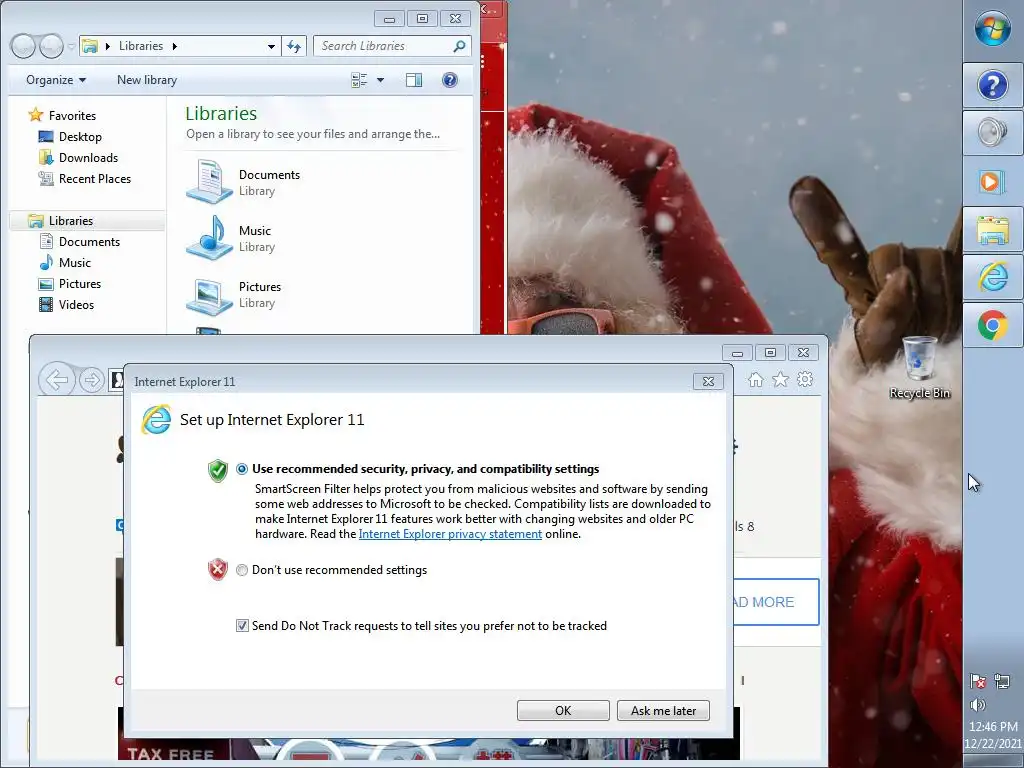Open the Documents library icon
The image size is (1024, 768).
point(210,182)
